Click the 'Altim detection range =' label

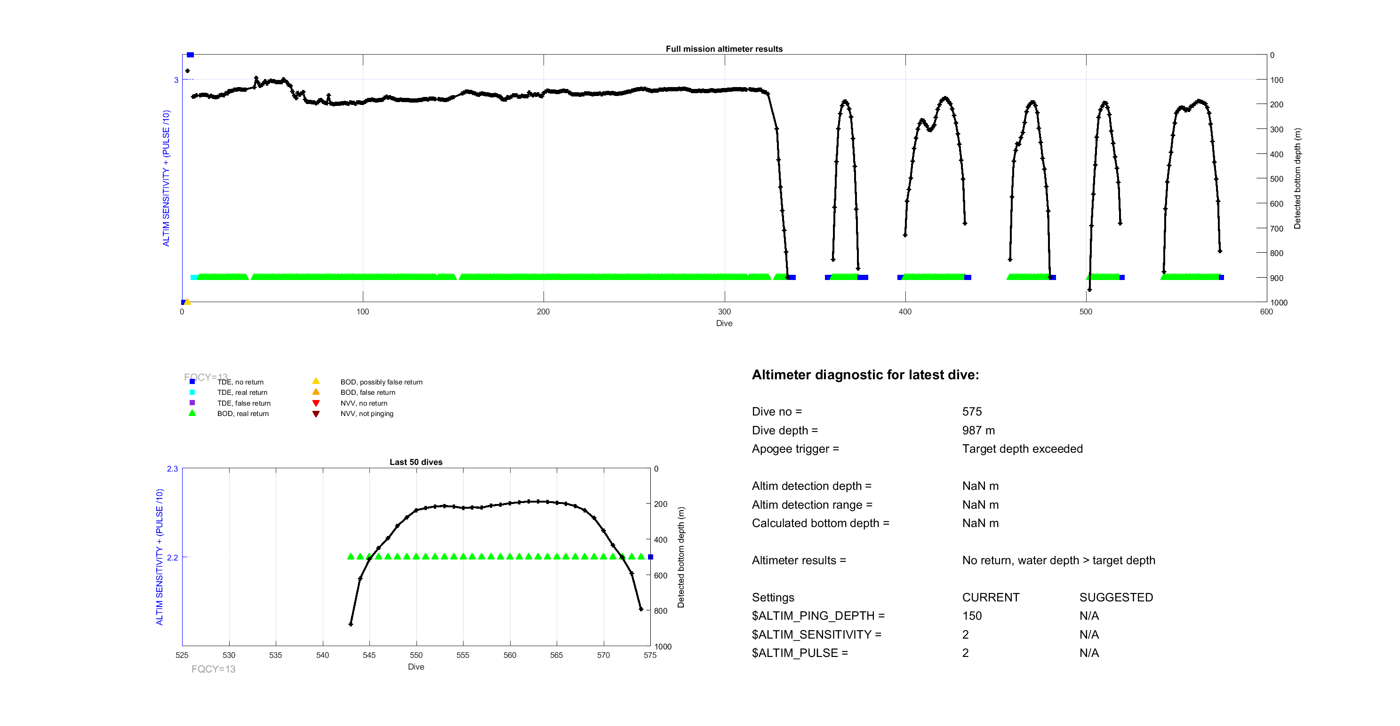point(812,505)
